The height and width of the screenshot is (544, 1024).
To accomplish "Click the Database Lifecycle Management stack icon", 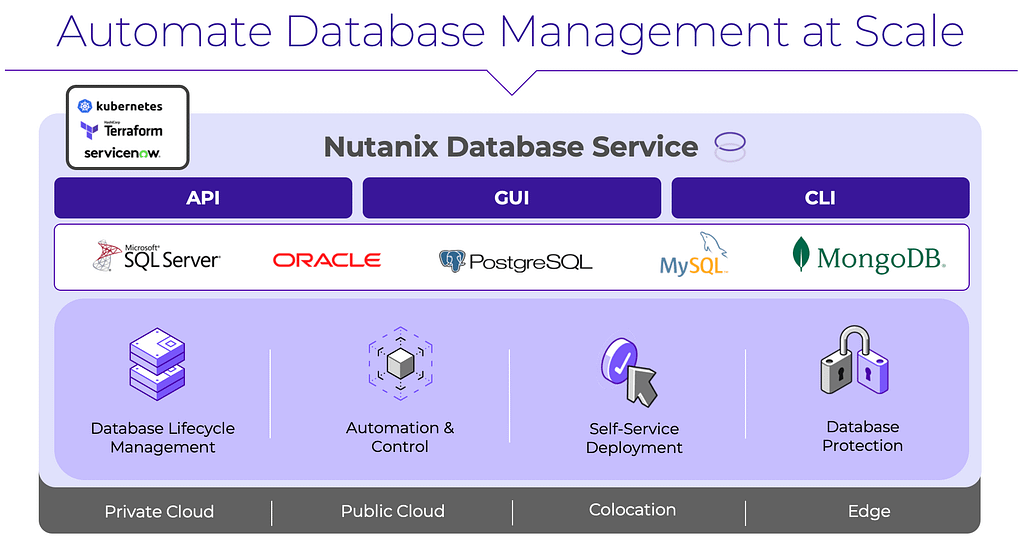I will coord(157,364).
